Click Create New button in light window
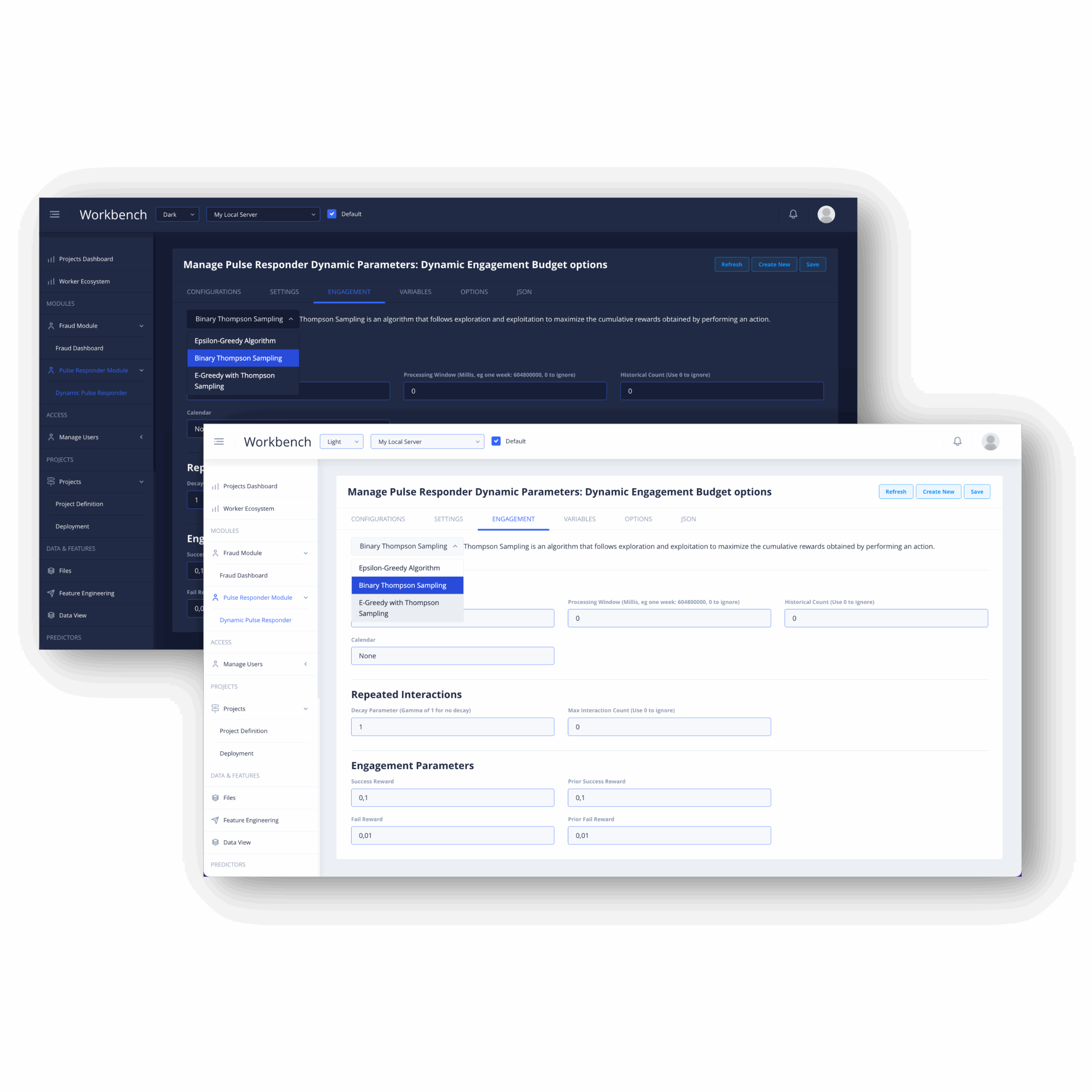The height and width of the screenshot is (1092, 1092). 938,492
